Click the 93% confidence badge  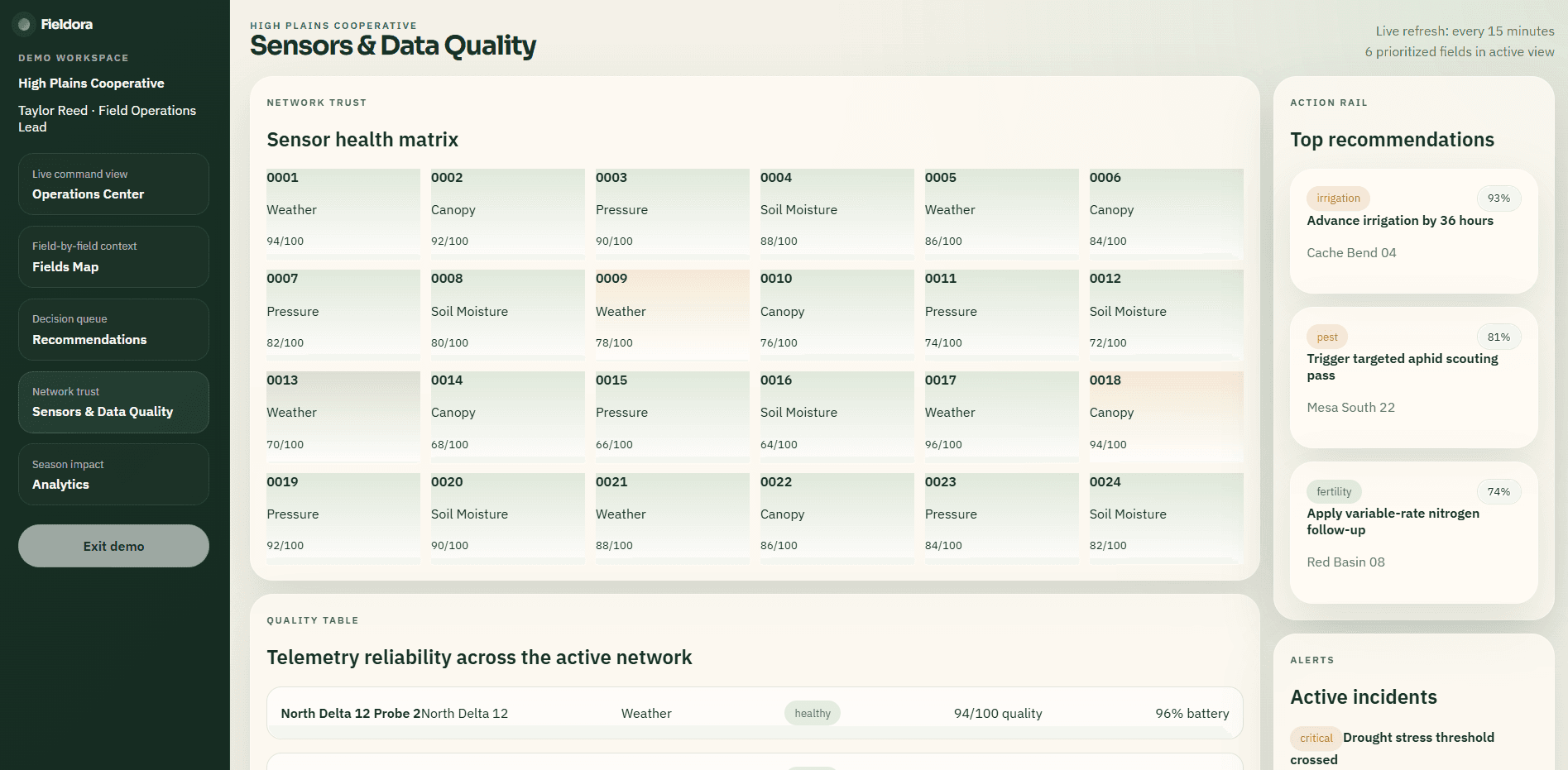(x=1498, y=198)
